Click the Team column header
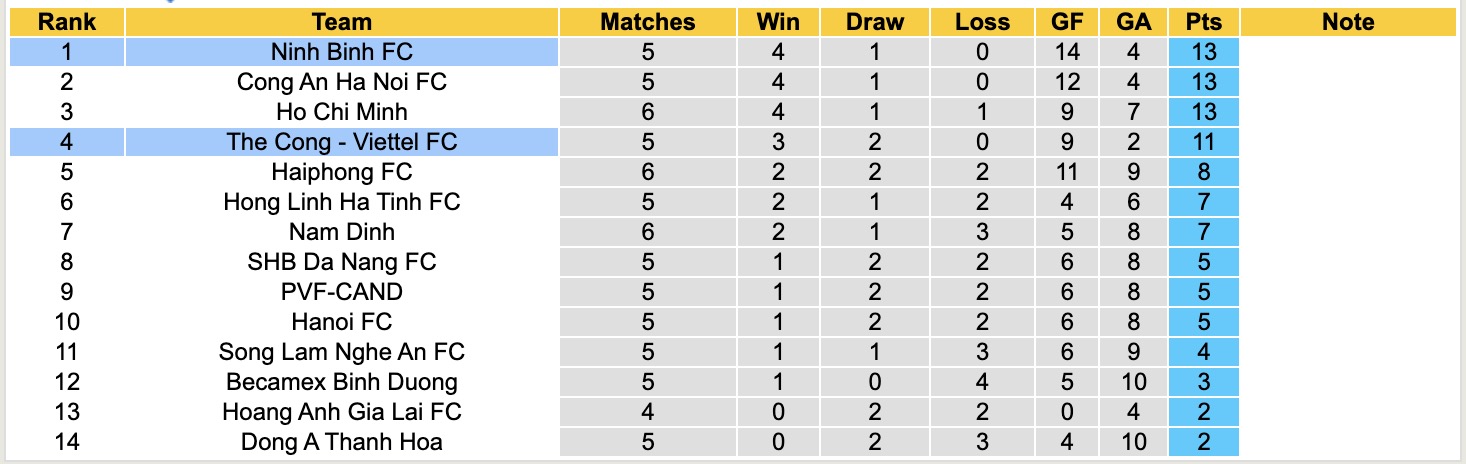The image size is (1466, 464). [342, 22]
